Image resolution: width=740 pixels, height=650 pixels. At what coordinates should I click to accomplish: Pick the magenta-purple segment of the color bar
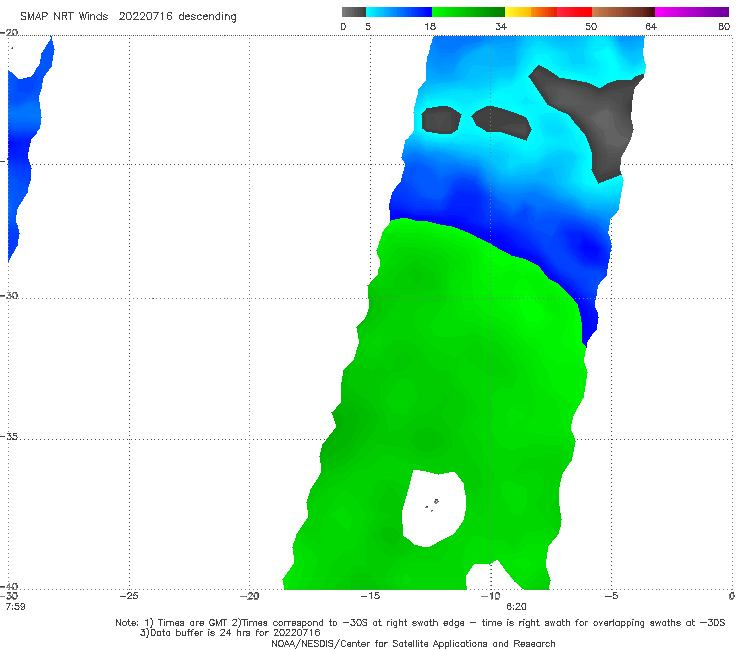[692, 12]
